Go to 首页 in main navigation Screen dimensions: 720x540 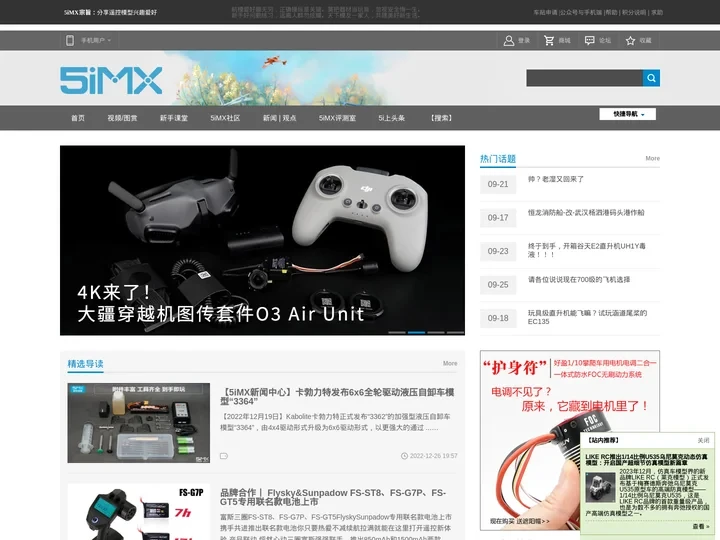point(78,118)
